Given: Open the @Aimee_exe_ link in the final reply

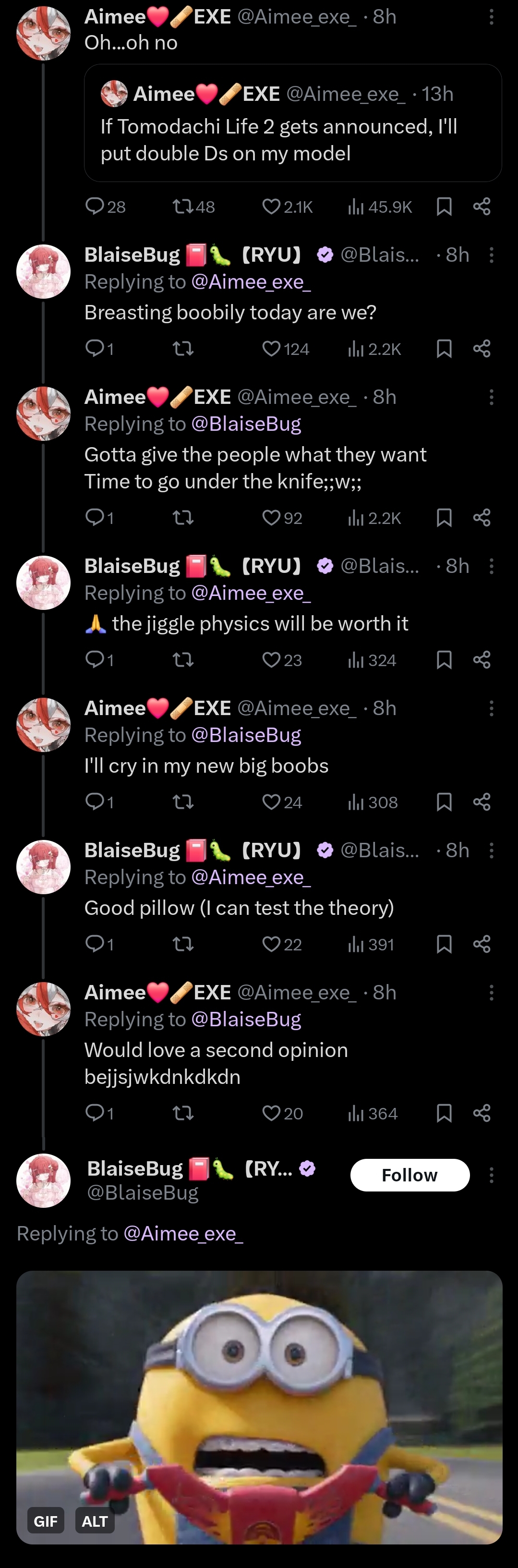Looking at the screenshot, I should [x=183, y=1233].
